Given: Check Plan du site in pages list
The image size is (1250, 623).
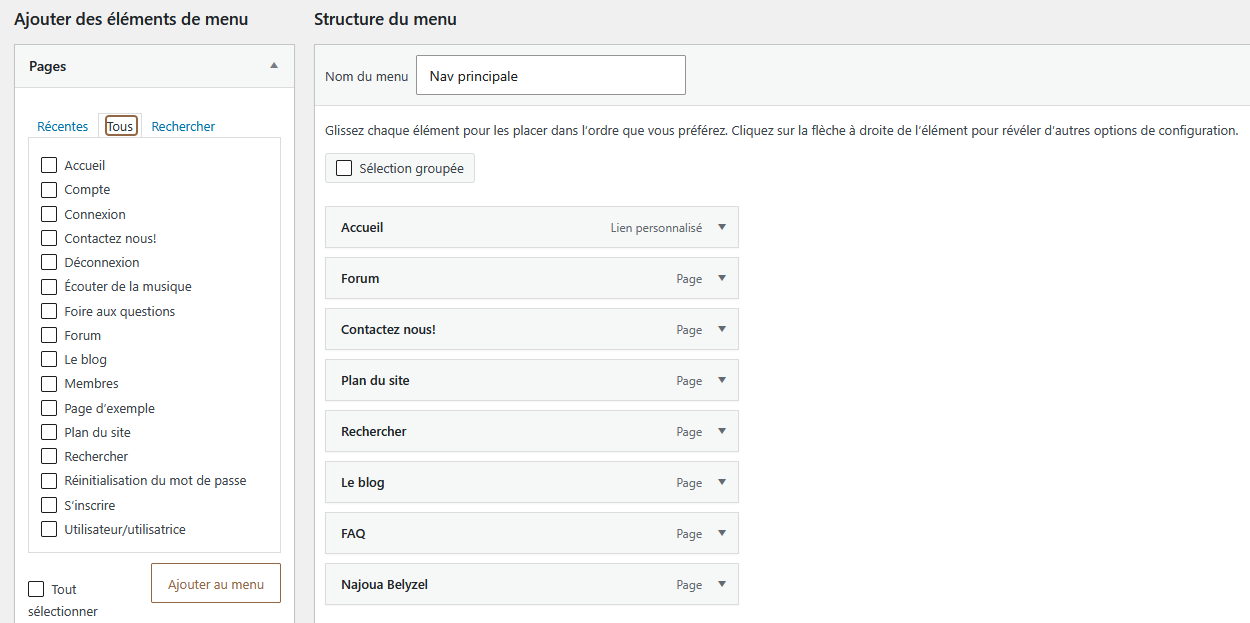Looking at the screenshot, I should [x=49, y=432].
